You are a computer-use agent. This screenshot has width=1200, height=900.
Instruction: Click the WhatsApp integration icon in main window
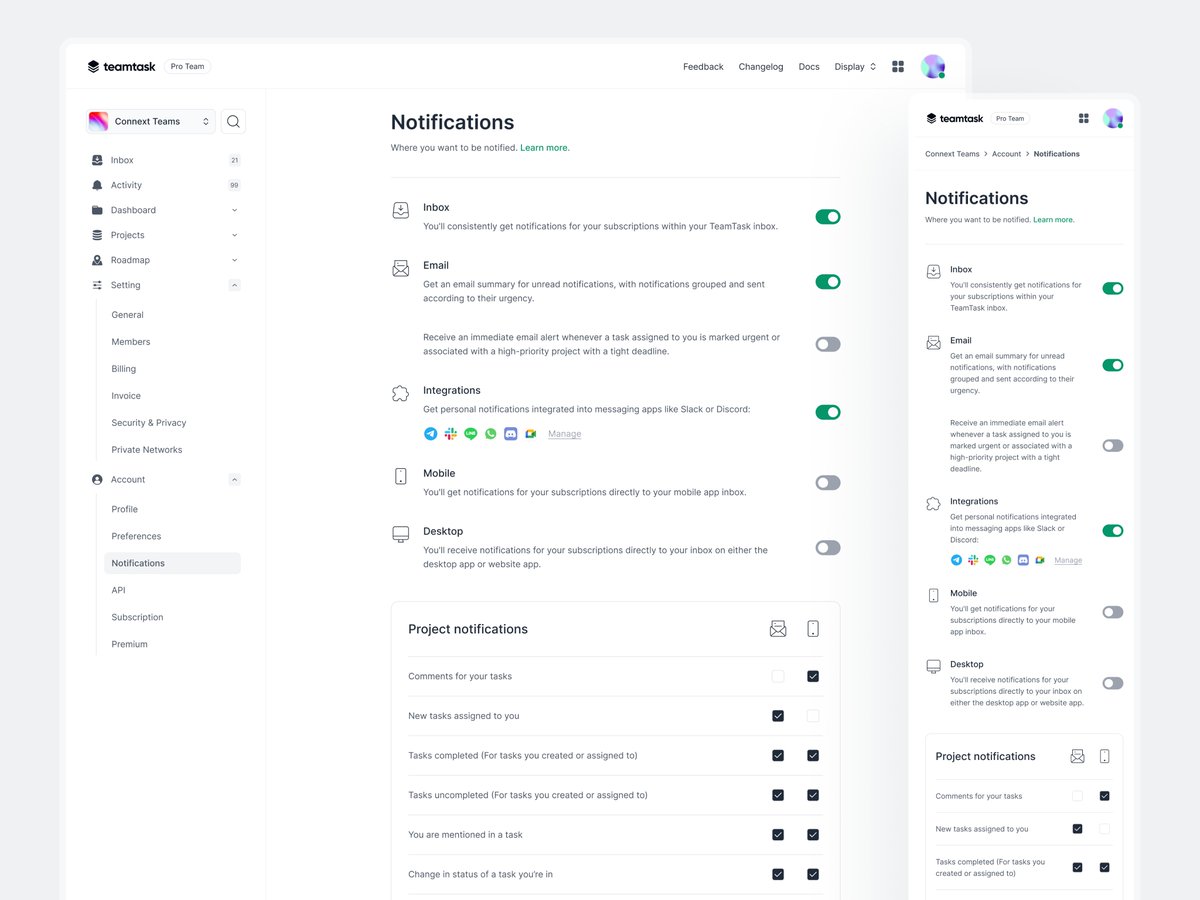coord(491,434)
